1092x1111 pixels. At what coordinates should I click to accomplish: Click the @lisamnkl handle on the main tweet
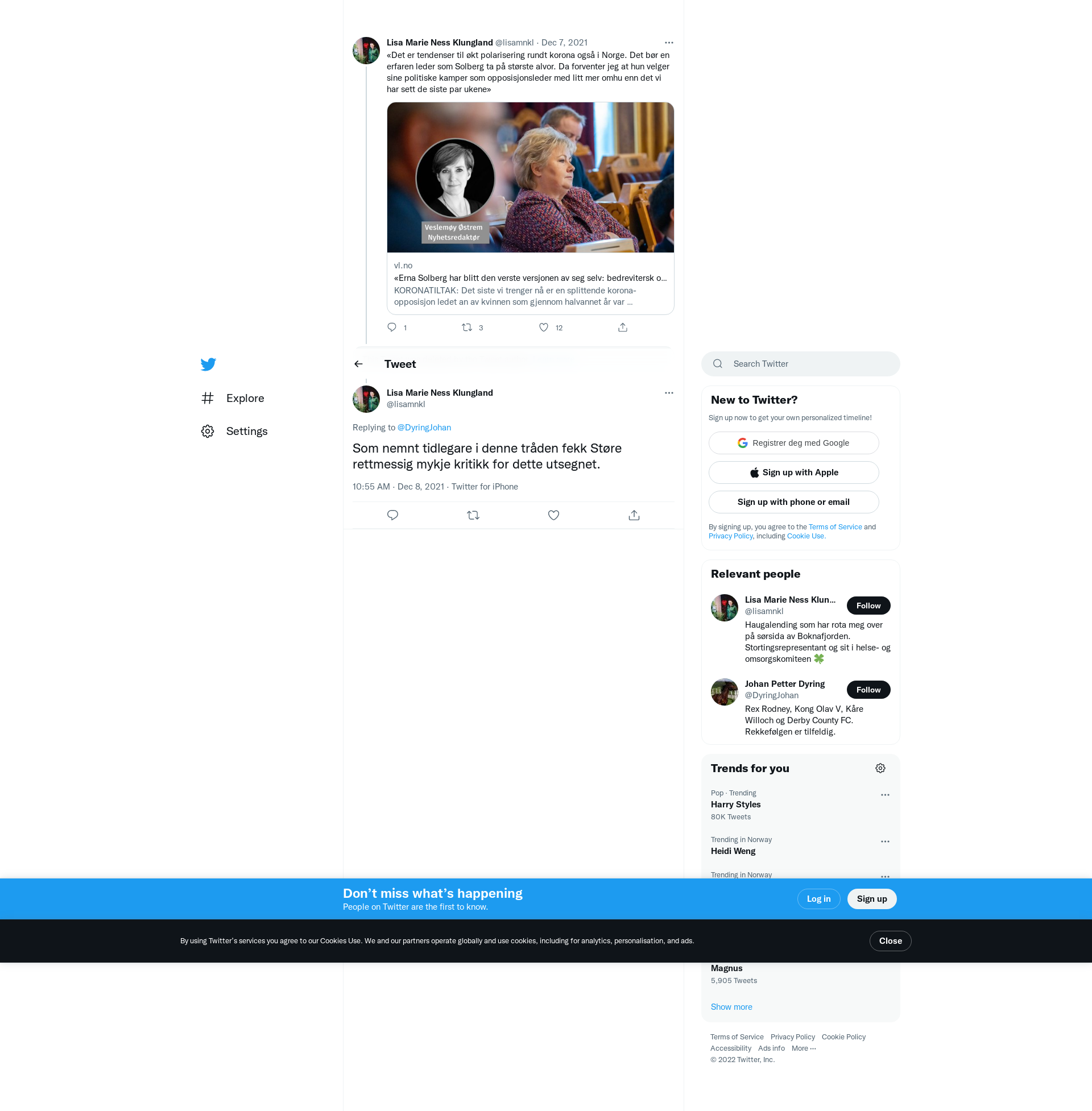click(x=406, y=404)
